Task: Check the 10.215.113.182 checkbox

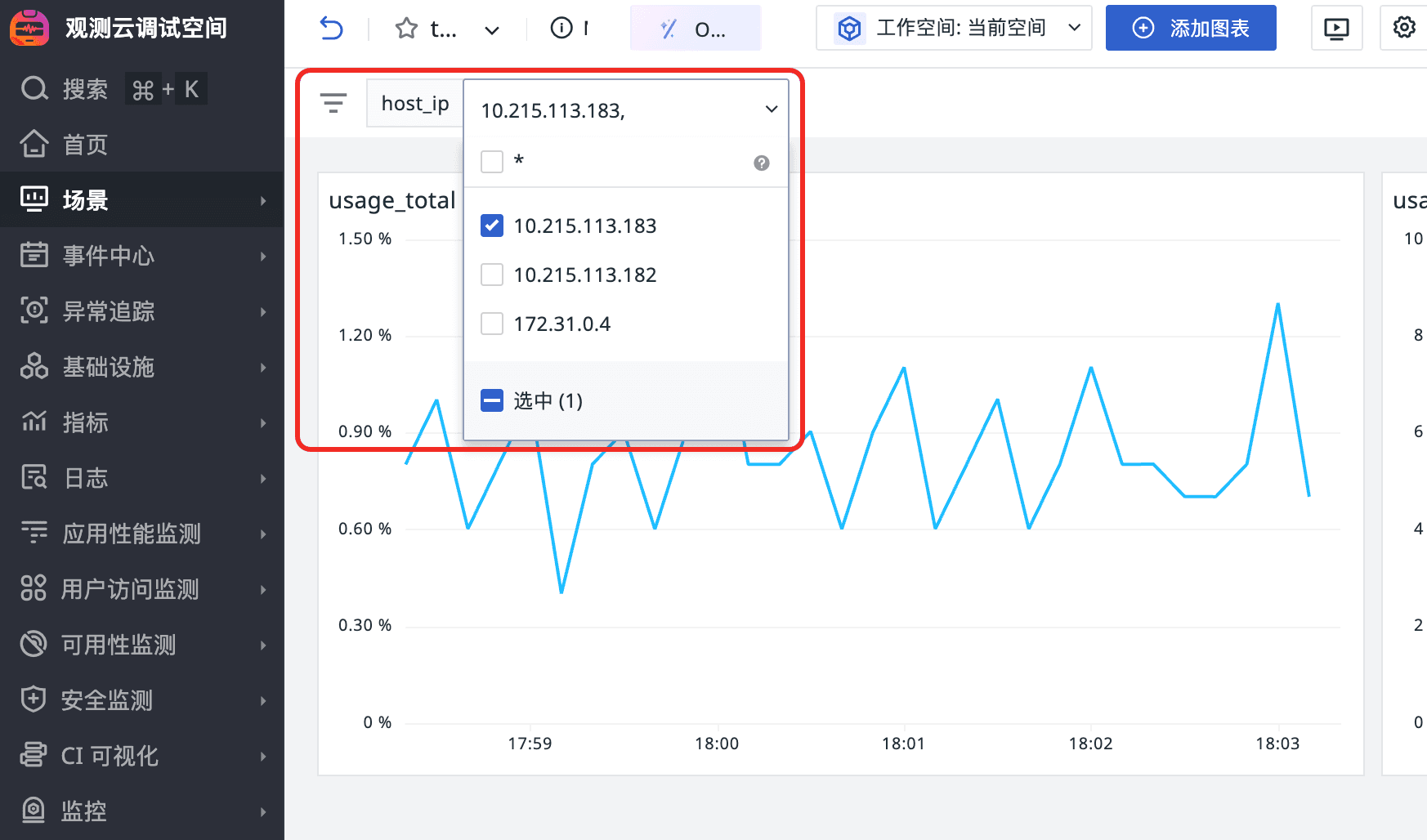Action: 492,275
